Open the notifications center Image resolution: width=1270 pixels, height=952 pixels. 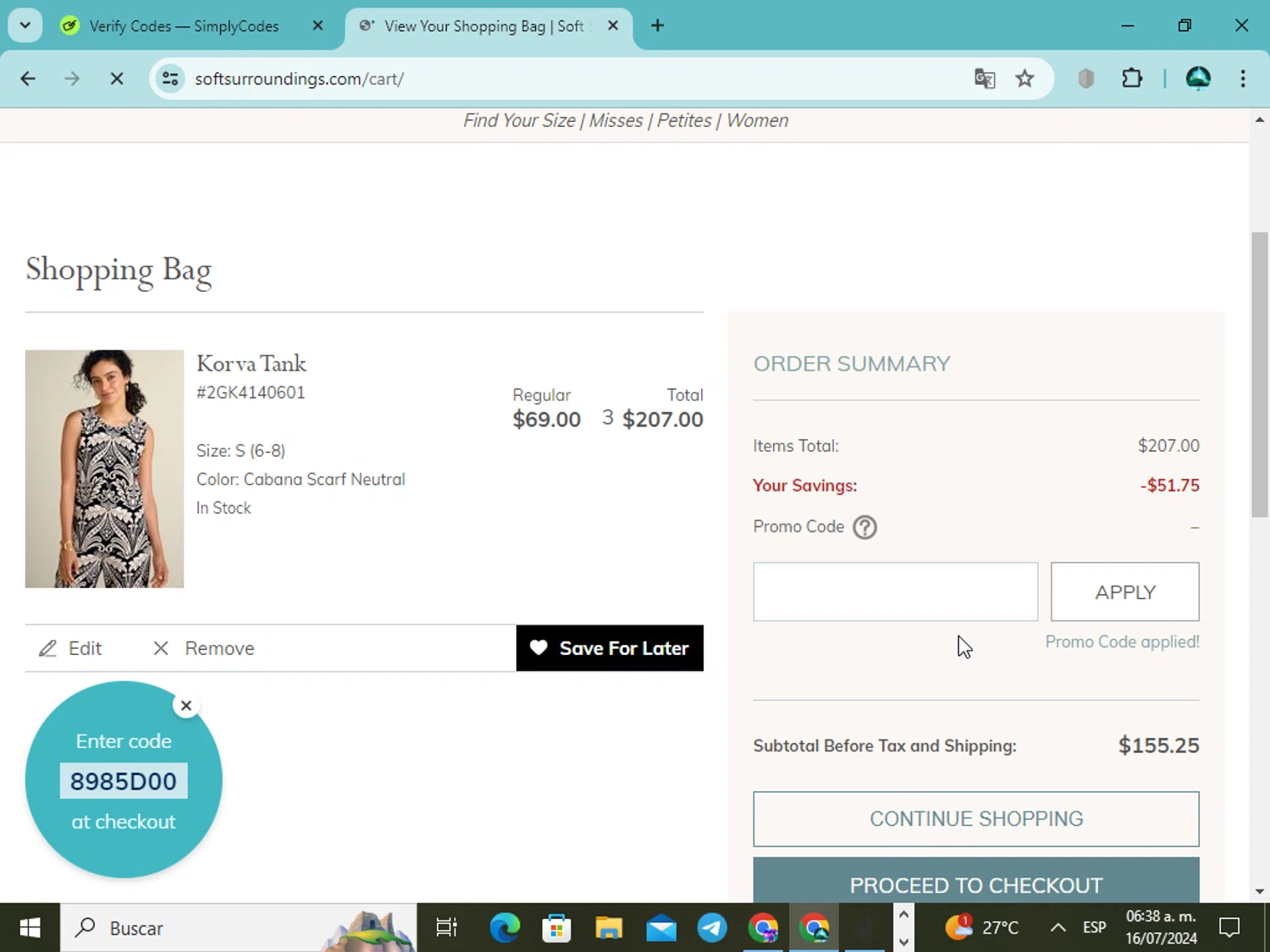tap(1229, 928)
